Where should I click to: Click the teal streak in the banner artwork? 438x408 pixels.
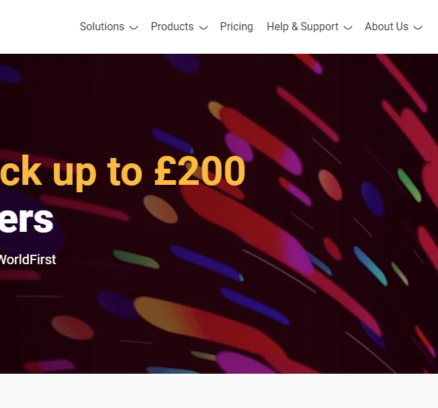(x=370, y=266)
